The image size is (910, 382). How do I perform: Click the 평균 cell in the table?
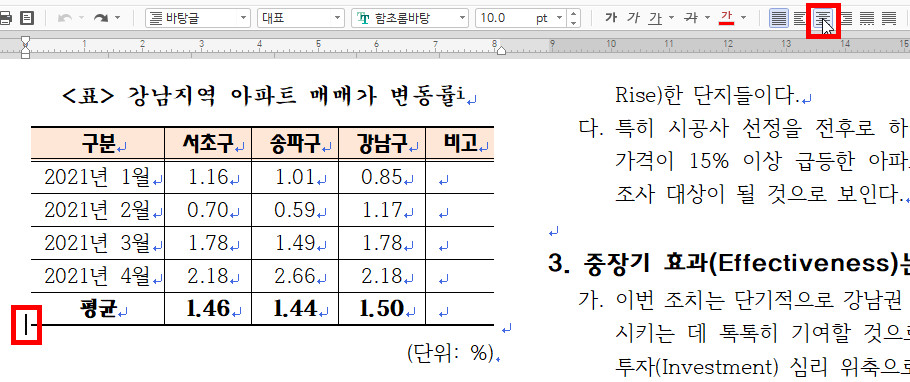98,309
